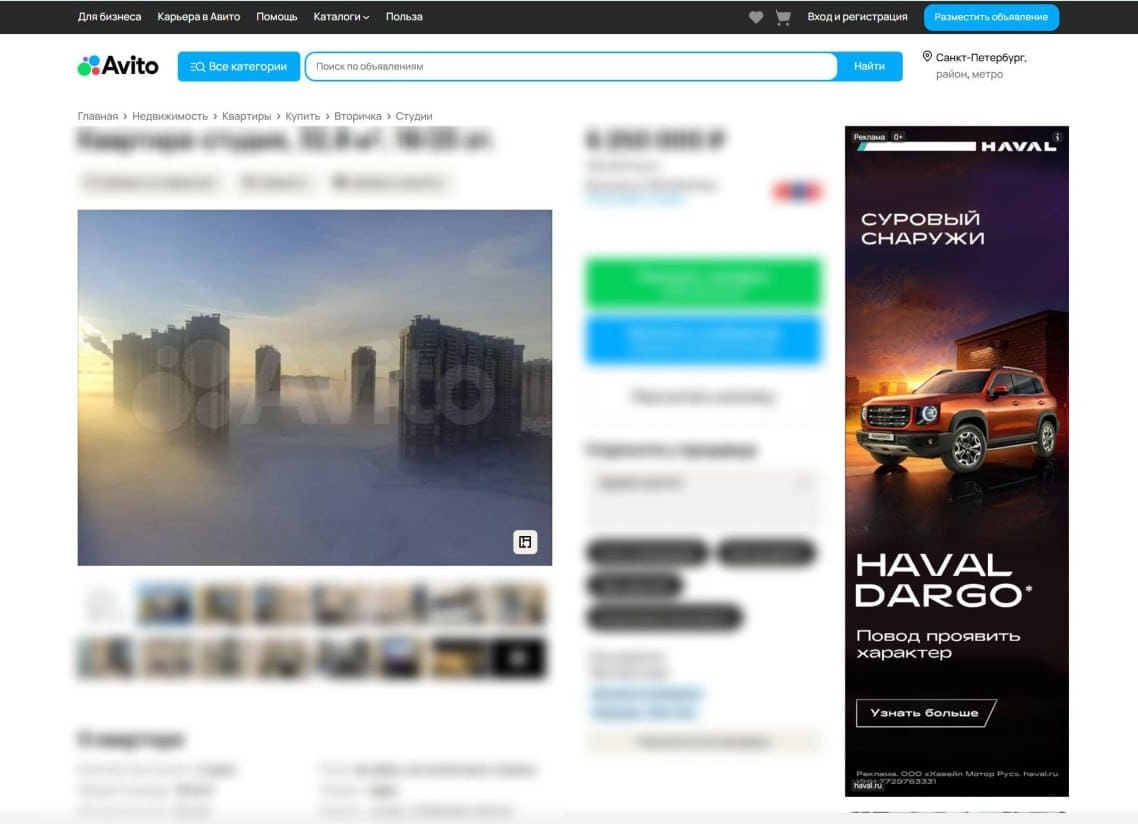Click Разместить объявление button
Viewport: 1138px width, 824px height.
(x=991, y=17)
